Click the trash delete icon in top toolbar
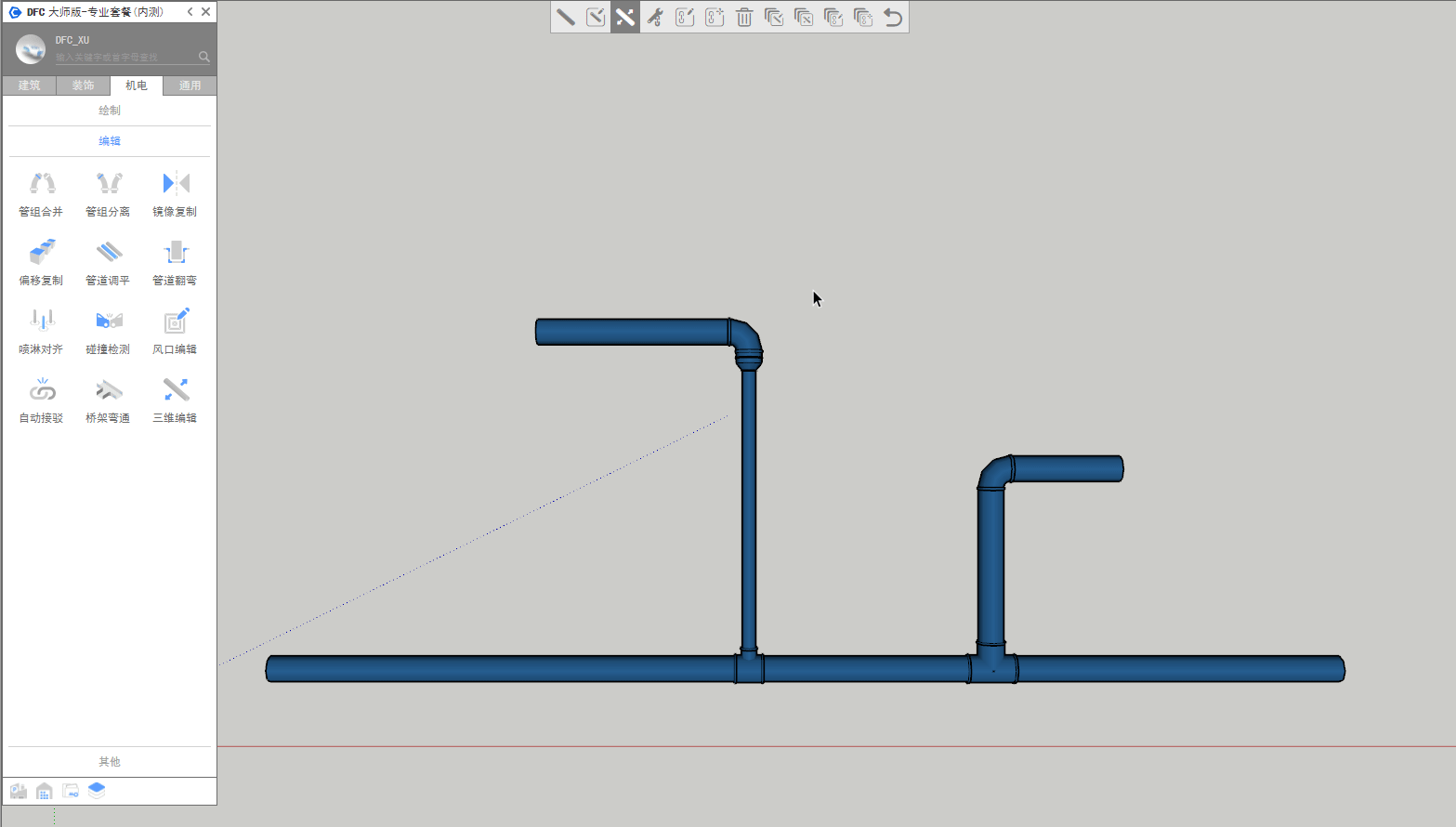Image resolution: width=1456 pixels, height=827 pixels. [744, 18]
